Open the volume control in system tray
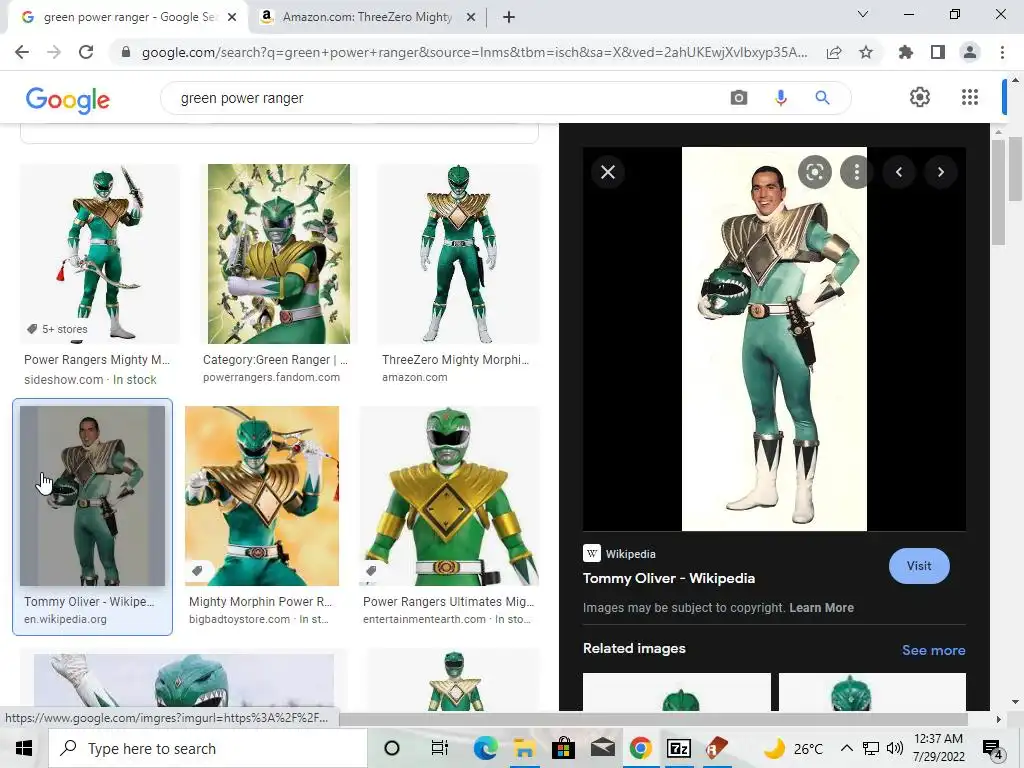The width and height of the screenshot is (1024, 768). point(895,748)
